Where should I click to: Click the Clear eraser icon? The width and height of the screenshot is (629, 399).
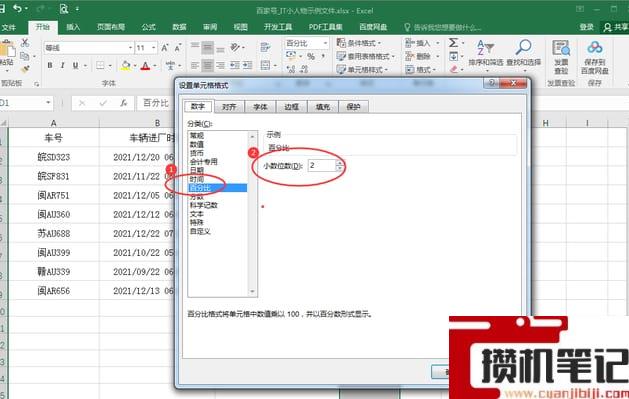[454, 69]
